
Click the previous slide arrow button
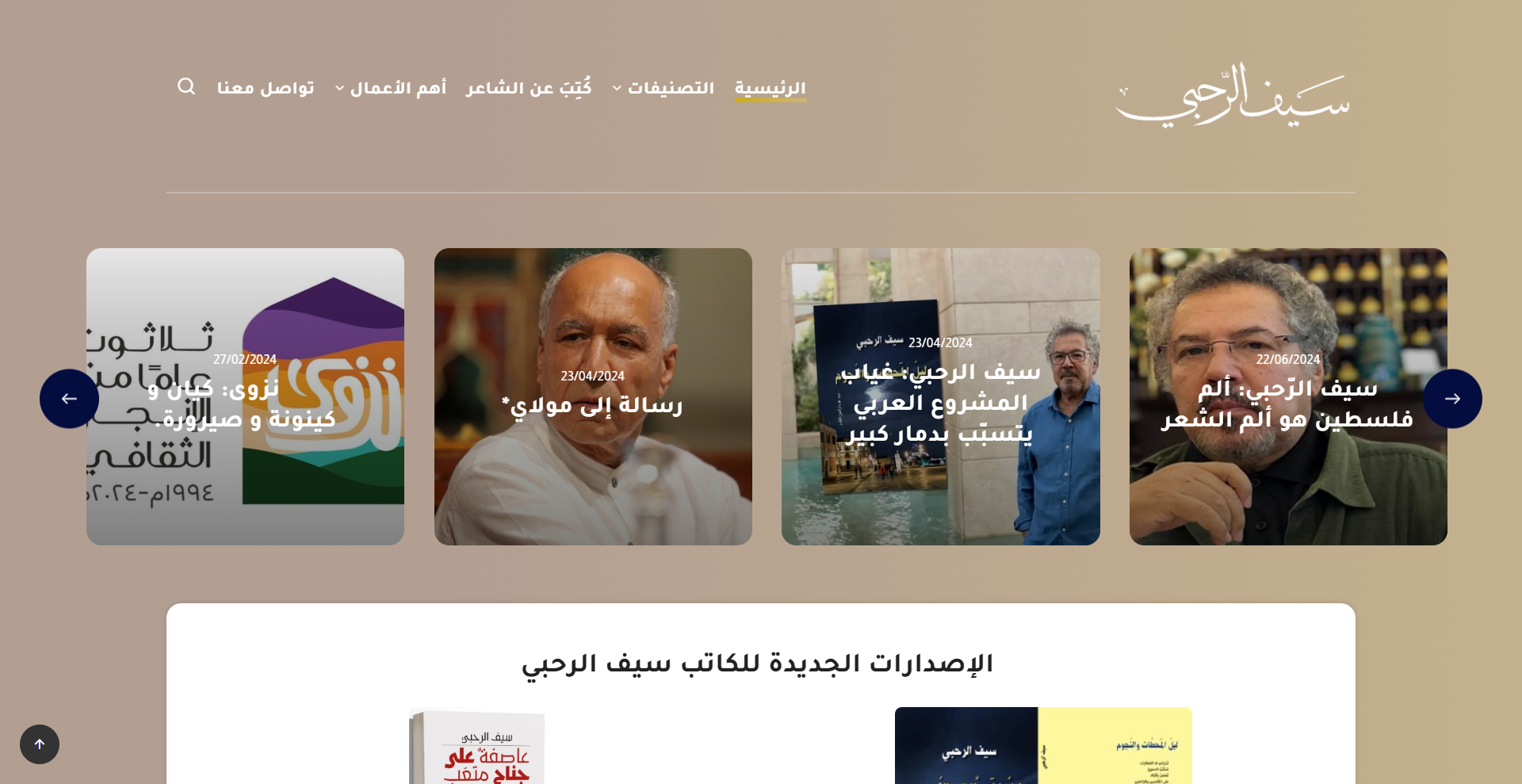coord(70,399)
